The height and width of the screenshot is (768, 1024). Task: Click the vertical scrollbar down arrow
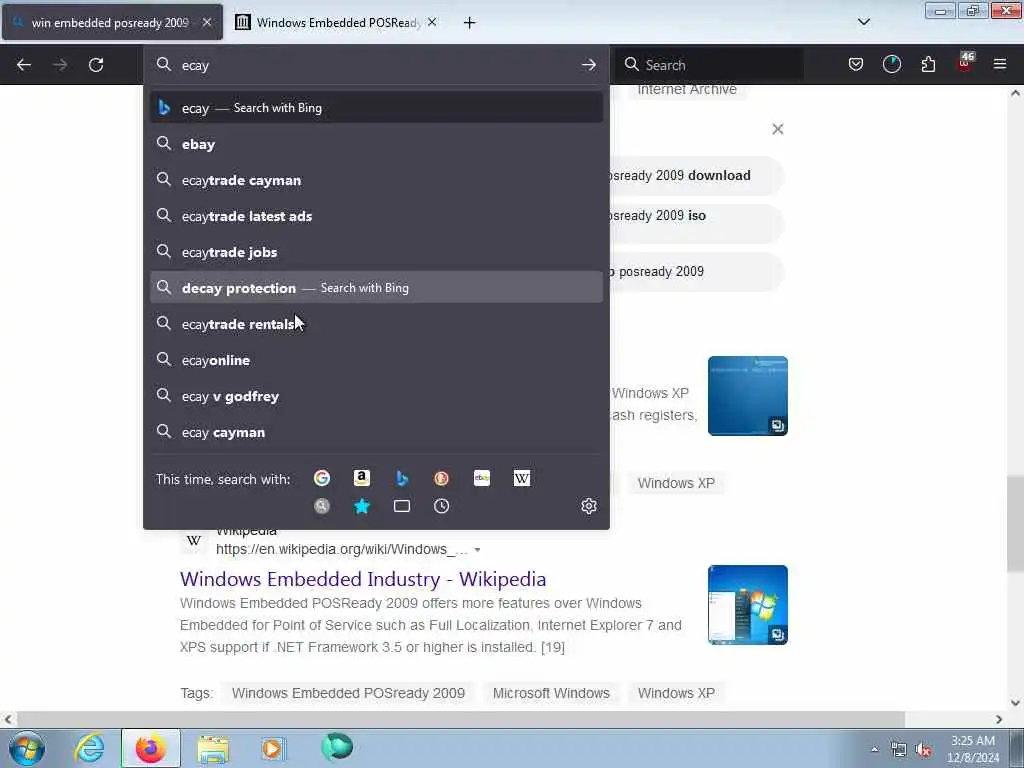1016,703
